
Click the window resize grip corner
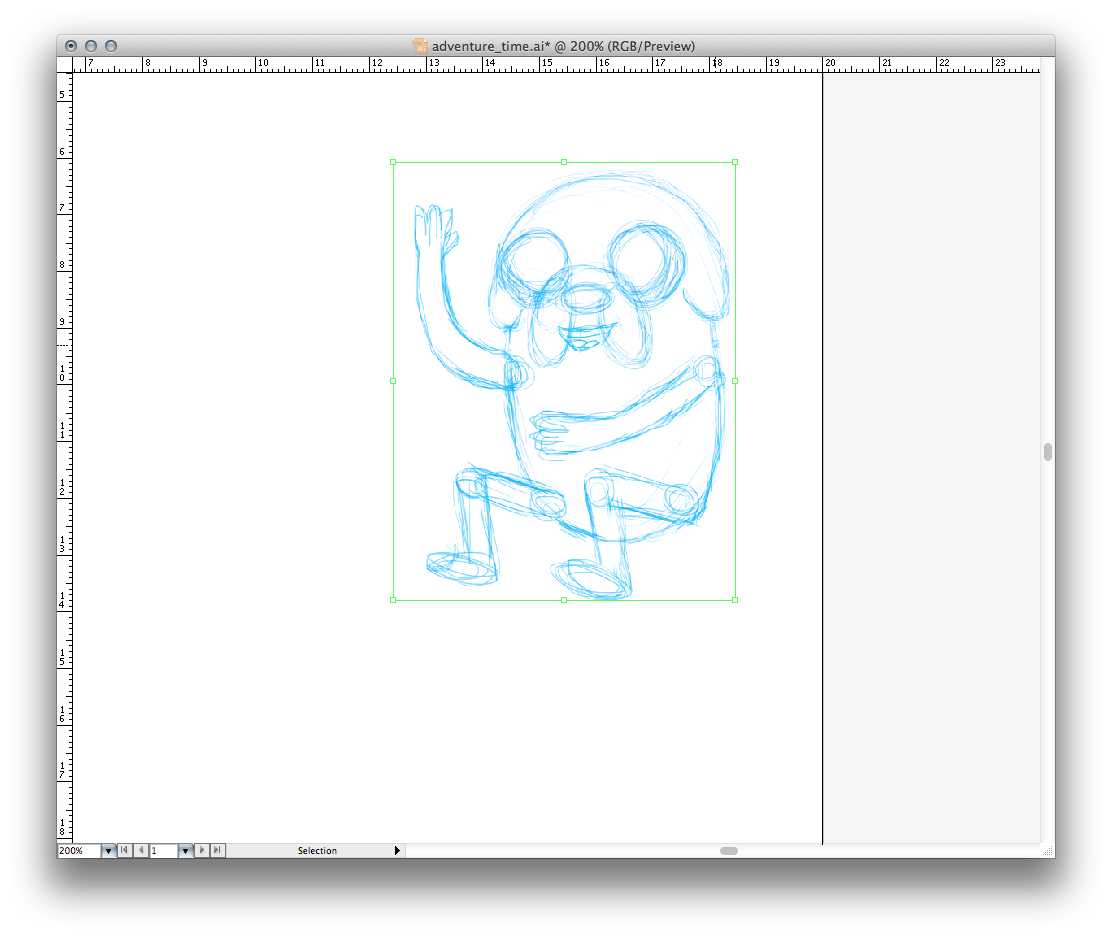pyautogui.click(x=1047, y=851)
